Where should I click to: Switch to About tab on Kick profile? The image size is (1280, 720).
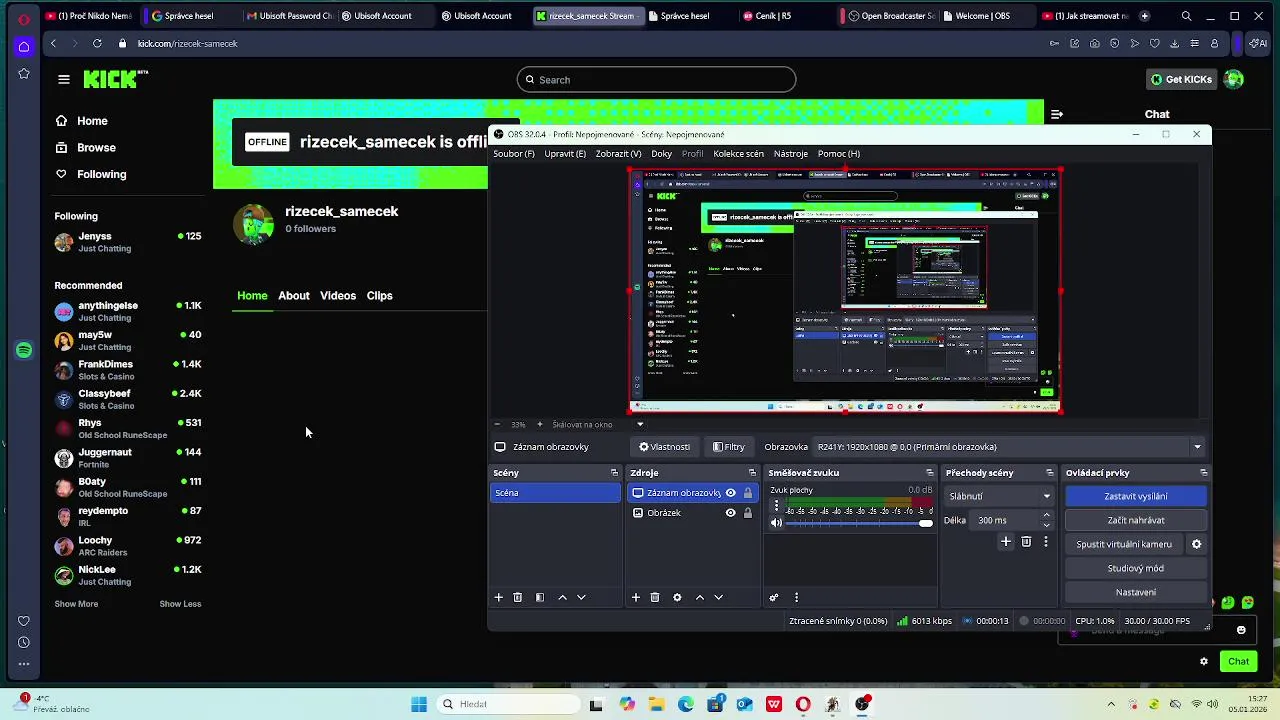tap(294, 296)
